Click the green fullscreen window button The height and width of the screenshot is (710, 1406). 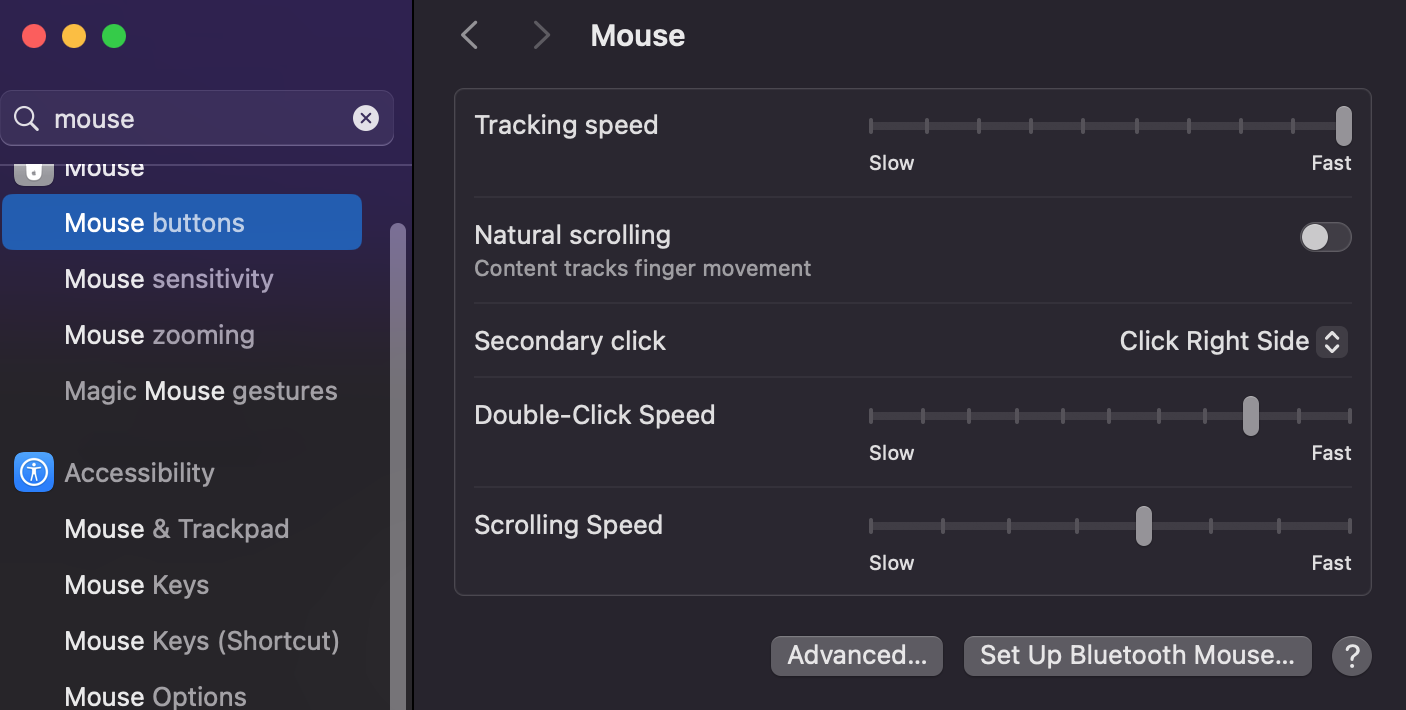tap(114, 36)
